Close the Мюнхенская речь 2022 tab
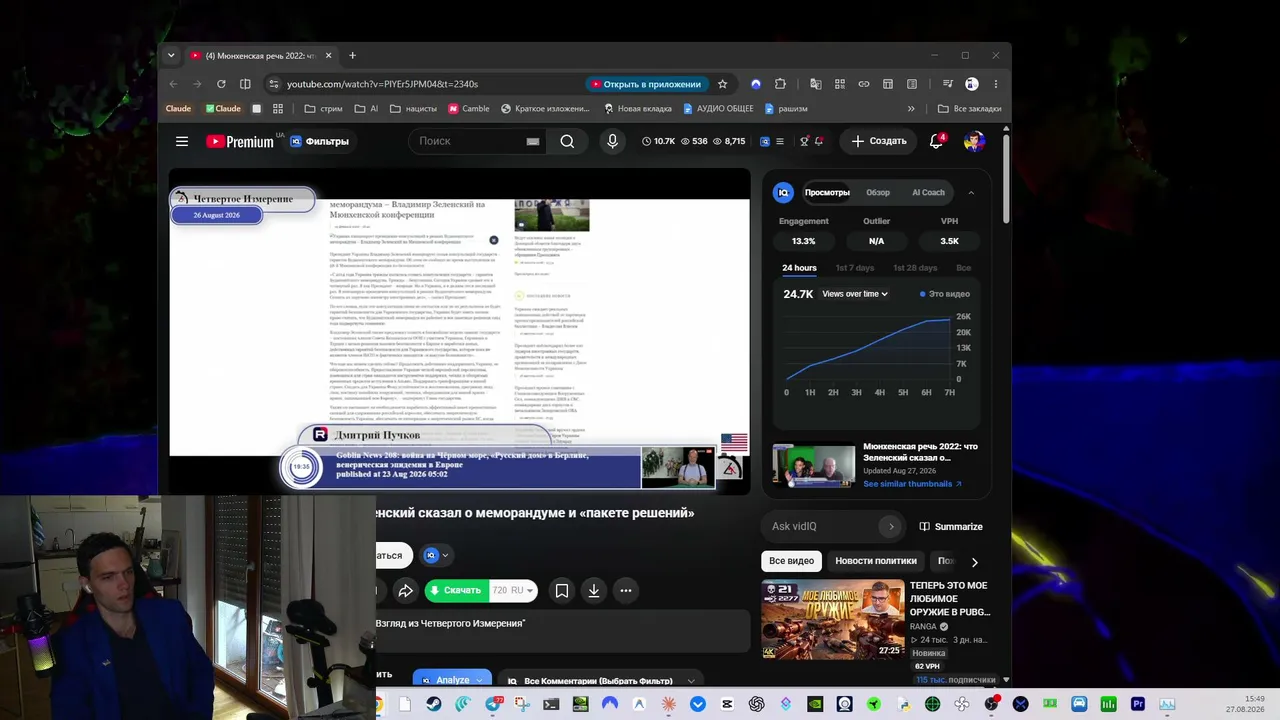 point(328,56)
